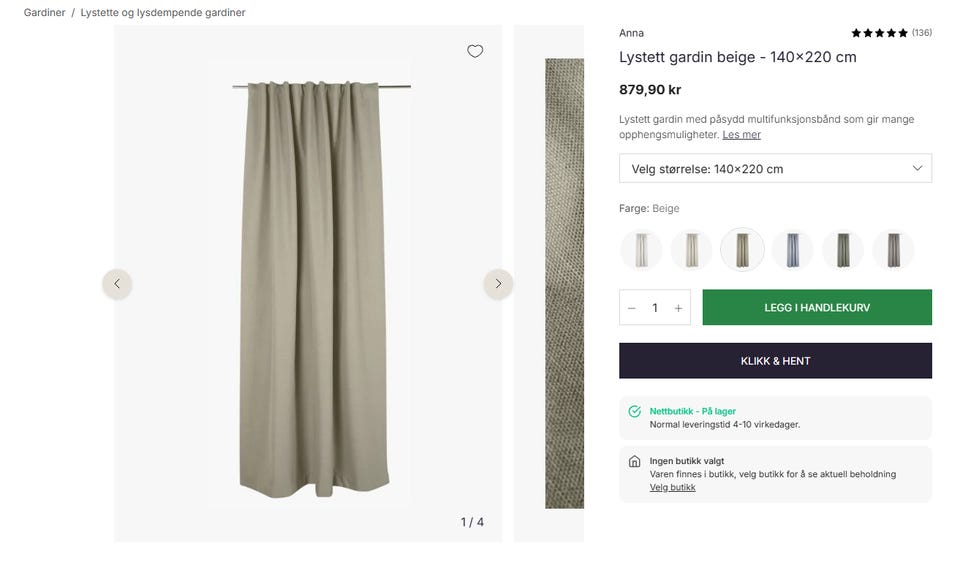Viewport: 960px width, 562px height.
Task: Go to next product image arrow
Action: [498, 284]
